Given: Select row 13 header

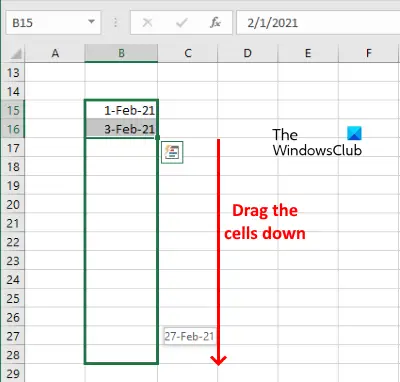Looking at the screenshot, I should (x=13, y=72).
